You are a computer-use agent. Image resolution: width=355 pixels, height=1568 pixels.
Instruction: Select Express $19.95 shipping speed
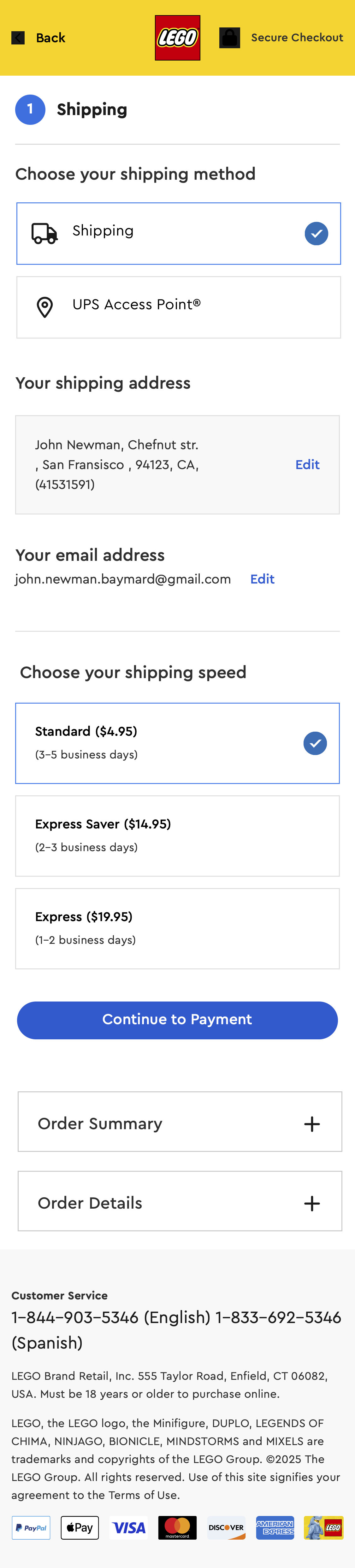pos(177,928)
